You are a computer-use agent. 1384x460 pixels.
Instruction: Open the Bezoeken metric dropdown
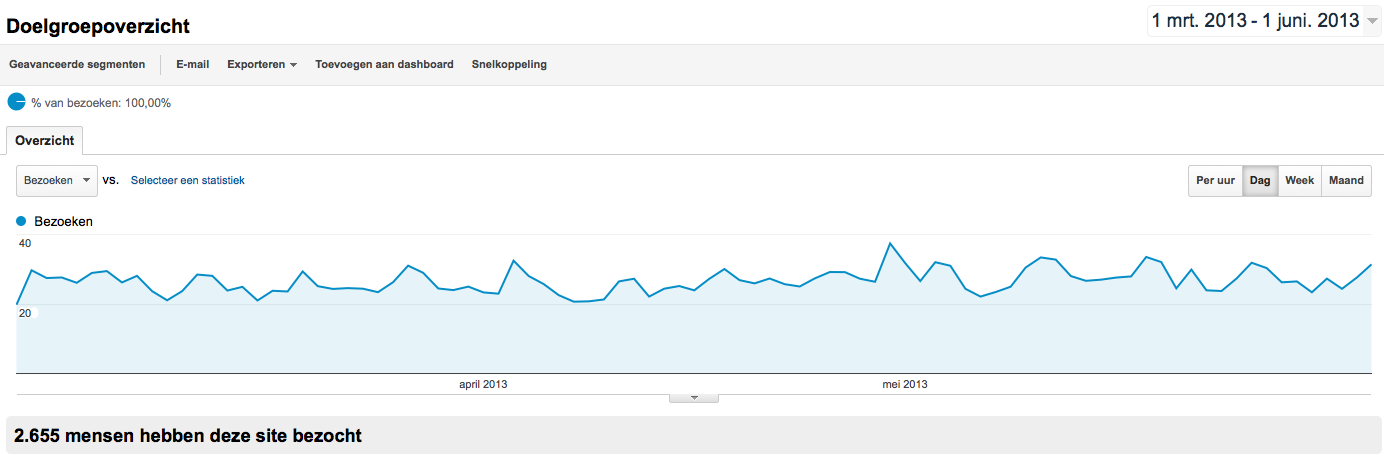click(57, 180)
